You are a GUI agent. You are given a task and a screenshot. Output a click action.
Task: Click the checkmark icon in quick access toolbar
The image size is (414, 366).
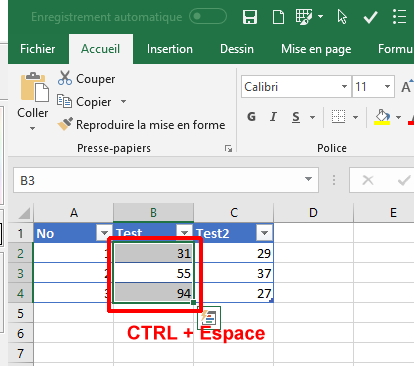click(370, 17)
